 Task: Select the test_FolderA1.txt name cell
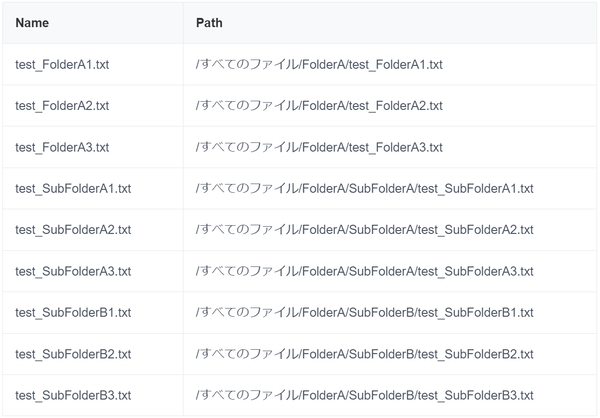click(62, 65)
